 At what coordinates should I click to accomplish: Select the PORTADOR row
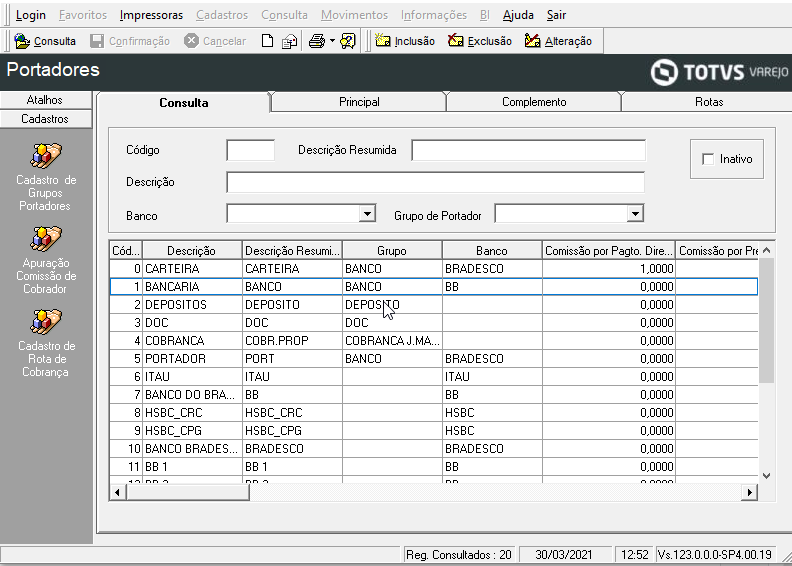[433, 359]
